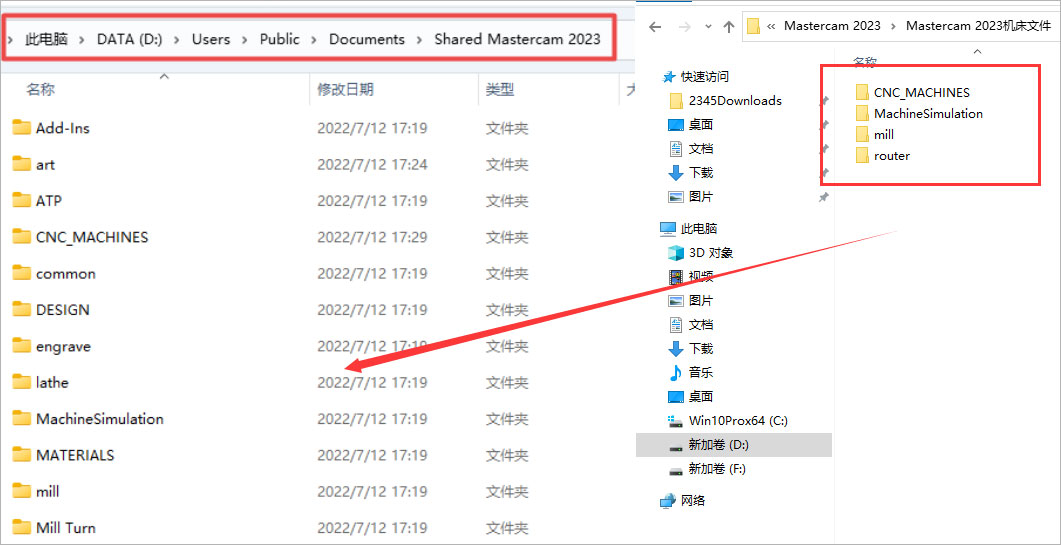The image size is (1061, 545).
Task: Click Public breadcrumb
Action: pyautogui.click(x=279, y=39)
